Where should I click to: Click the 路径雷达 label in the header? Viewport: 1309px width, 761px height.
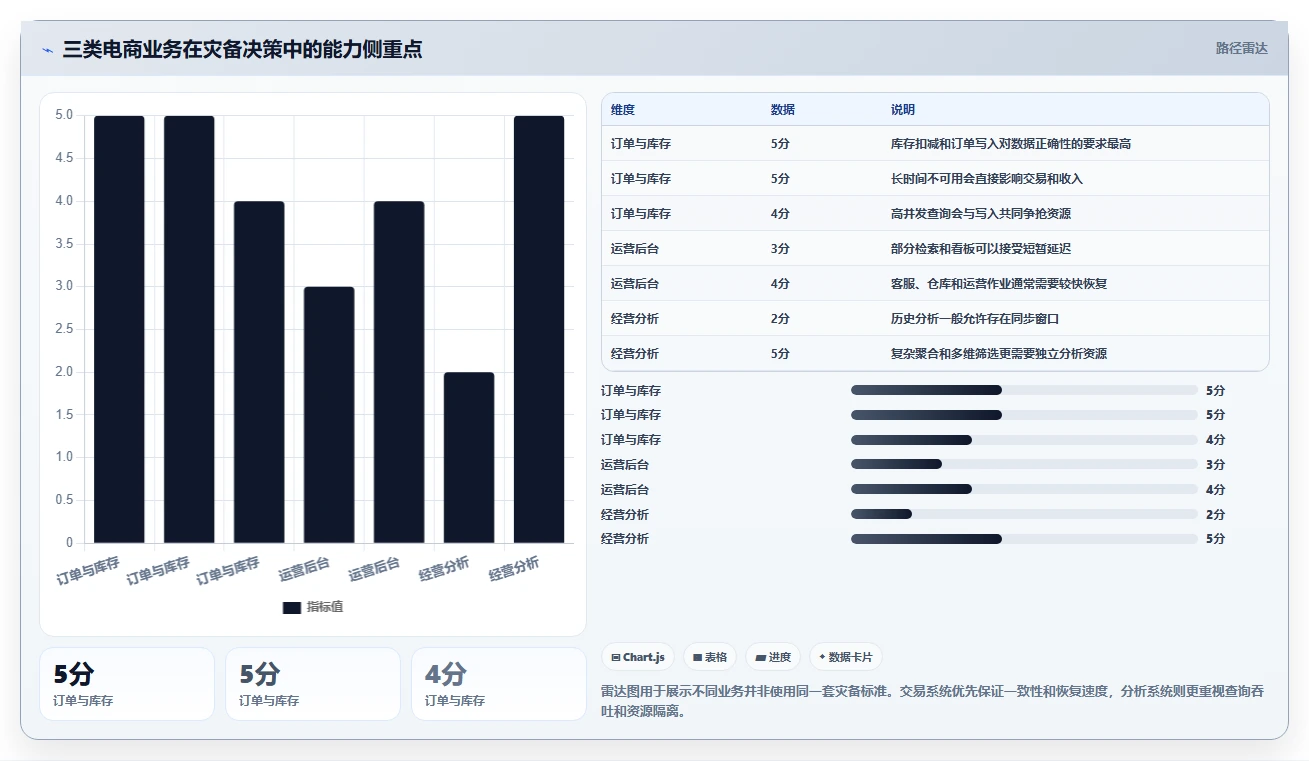pos(1241,48)
